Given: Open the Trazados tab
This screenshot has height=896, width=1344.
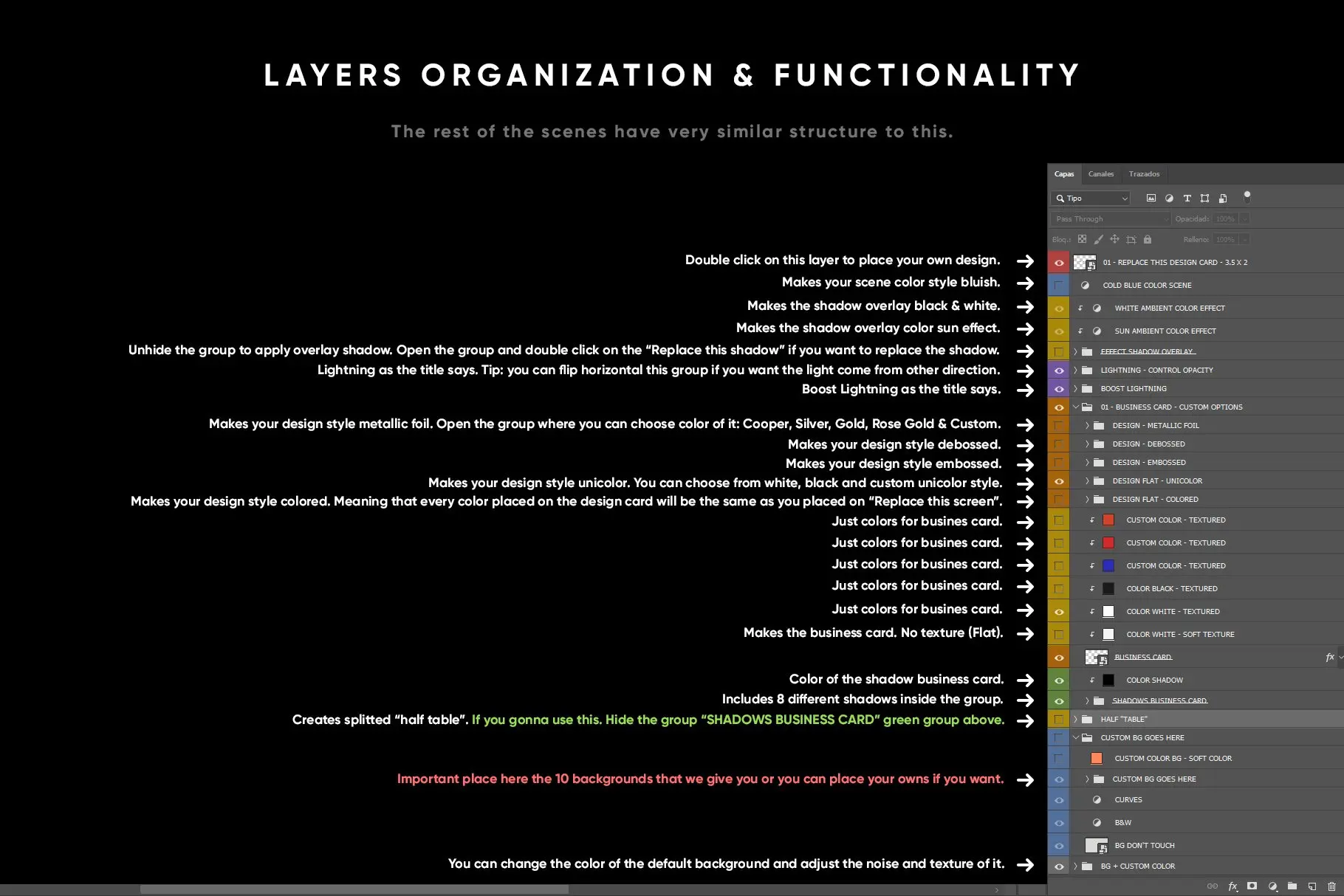Looking at the screenshot, I should coord(1144,174).
